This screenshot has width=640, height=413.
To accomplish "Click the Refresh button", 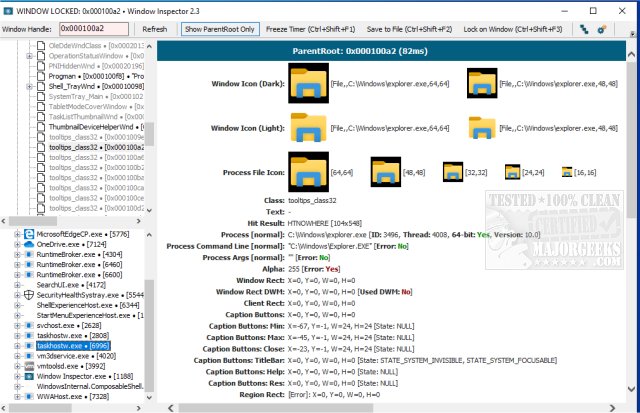I will pos(155,29).
